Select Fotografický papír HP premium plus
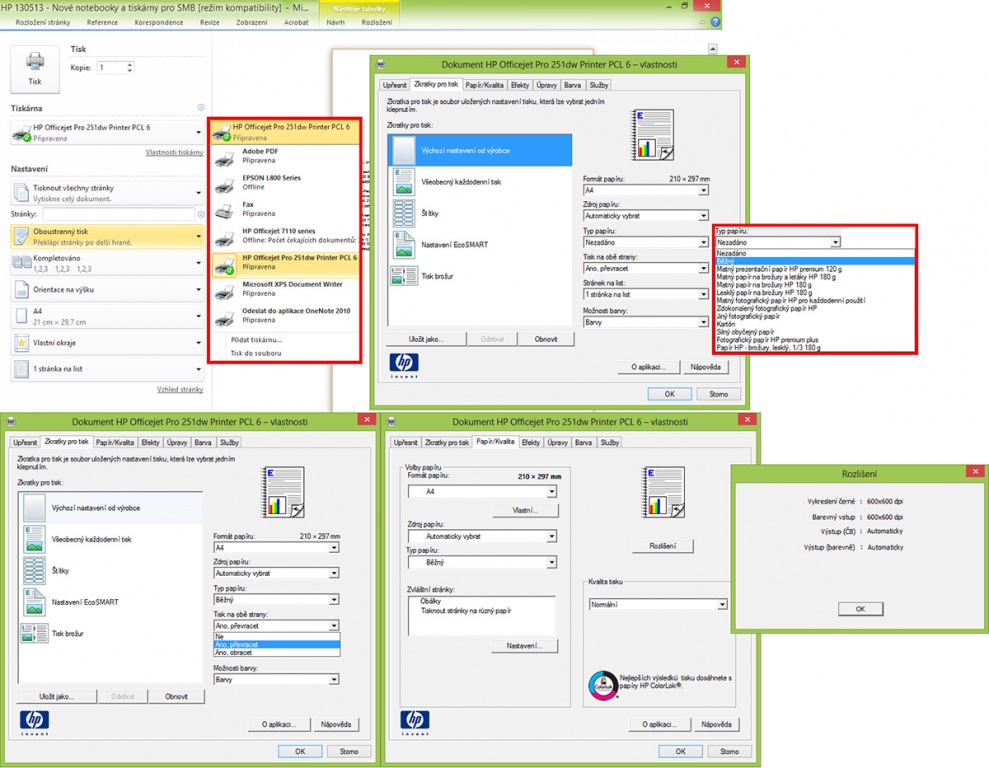The image size is (989, 768). click(814, 339)
